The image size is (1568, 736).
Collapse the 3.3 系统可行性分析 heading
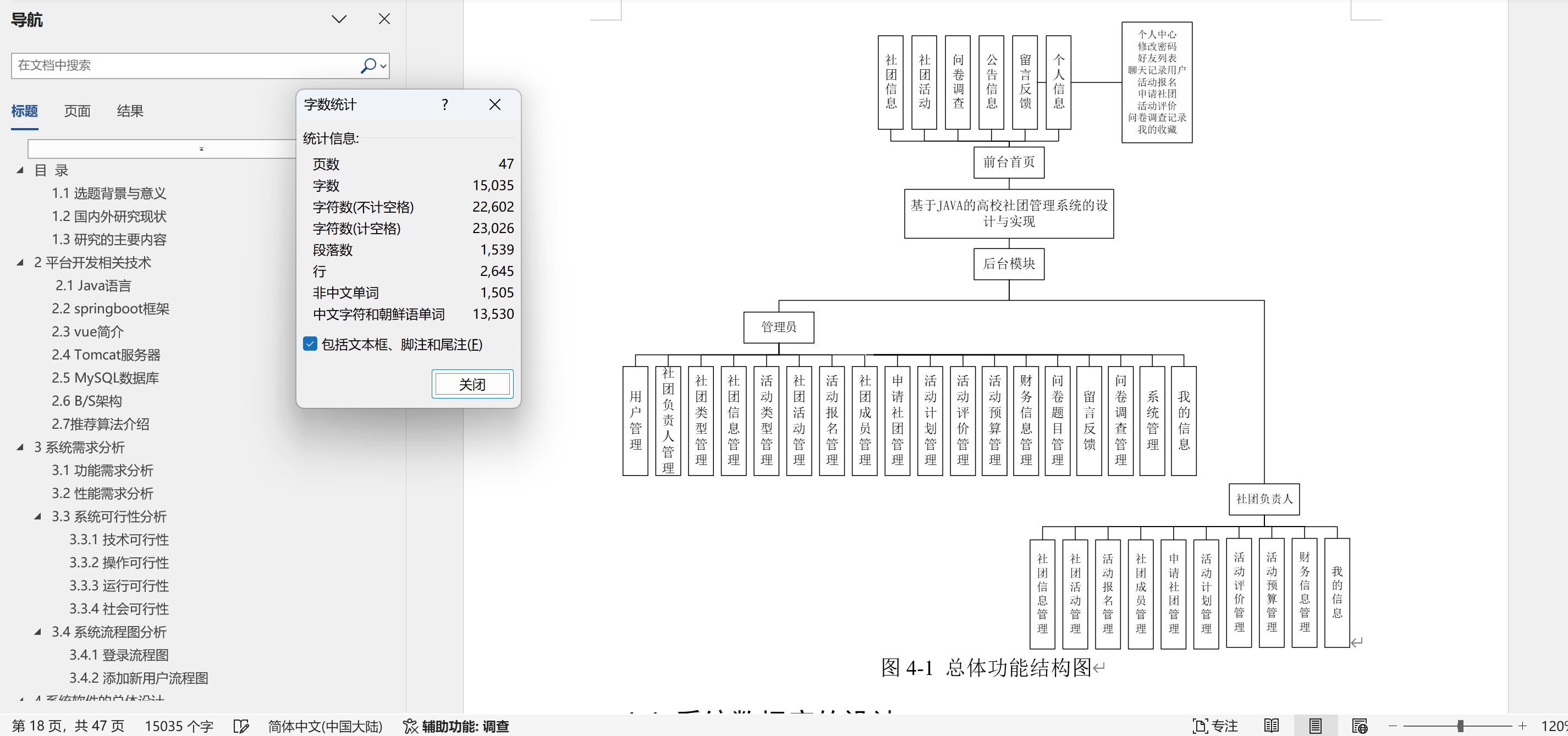tap(38, 517)
